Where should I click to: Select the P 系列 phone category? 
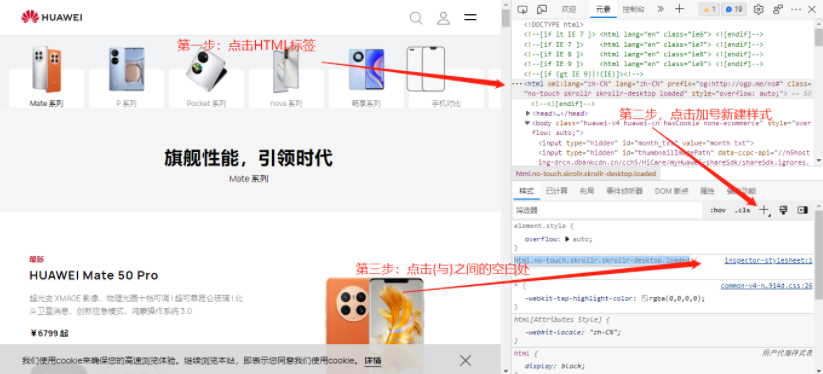coord(126,77)
